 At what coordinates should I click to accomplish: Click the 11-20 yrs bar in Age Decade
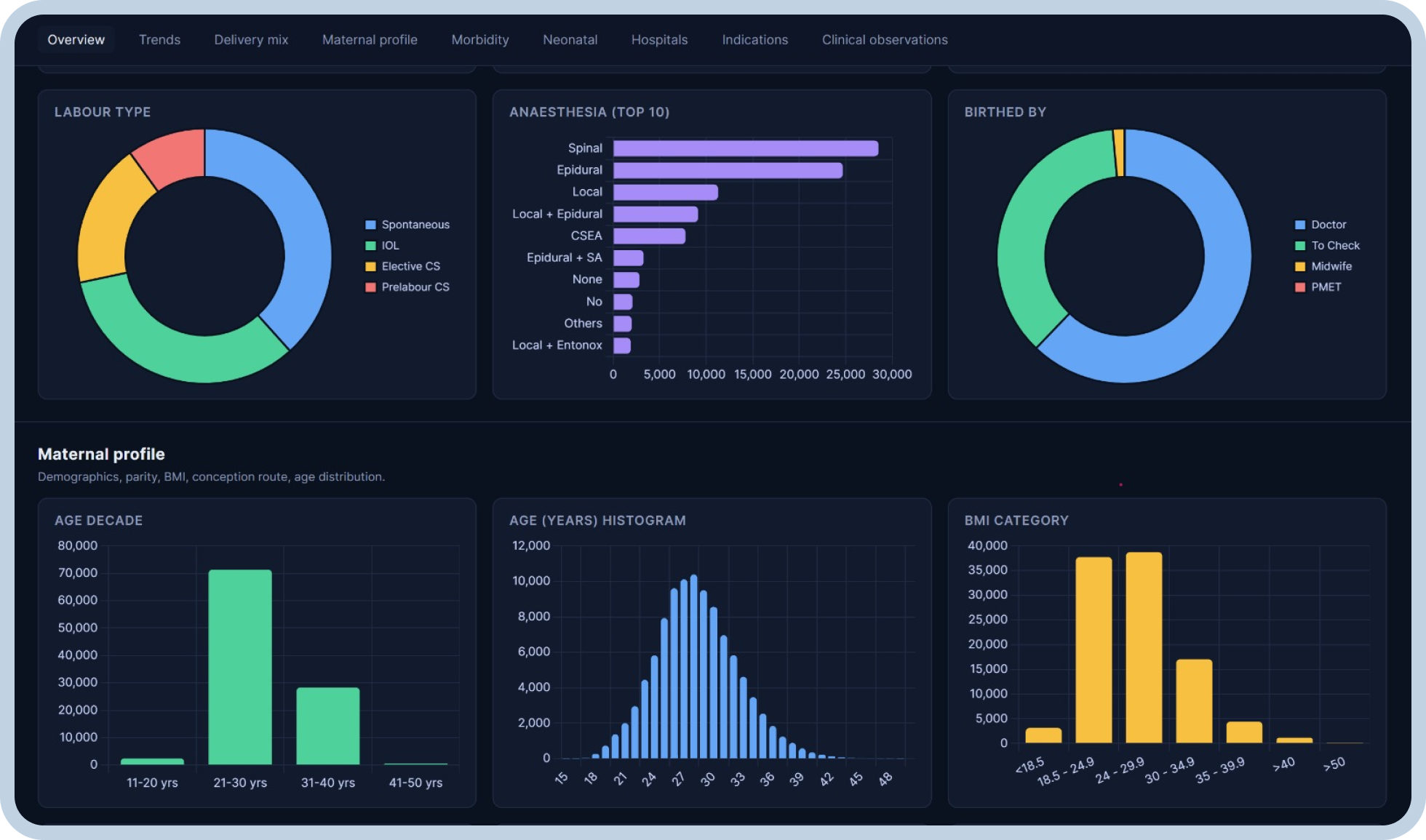coord(152,761)
